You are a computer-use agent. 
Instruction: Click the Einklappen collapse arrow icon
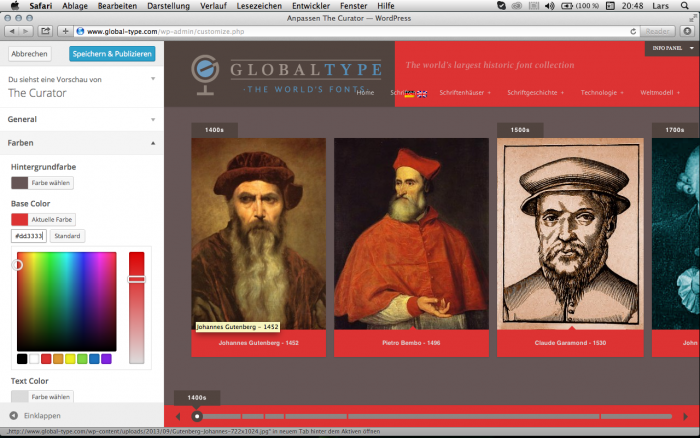point(14,416)
